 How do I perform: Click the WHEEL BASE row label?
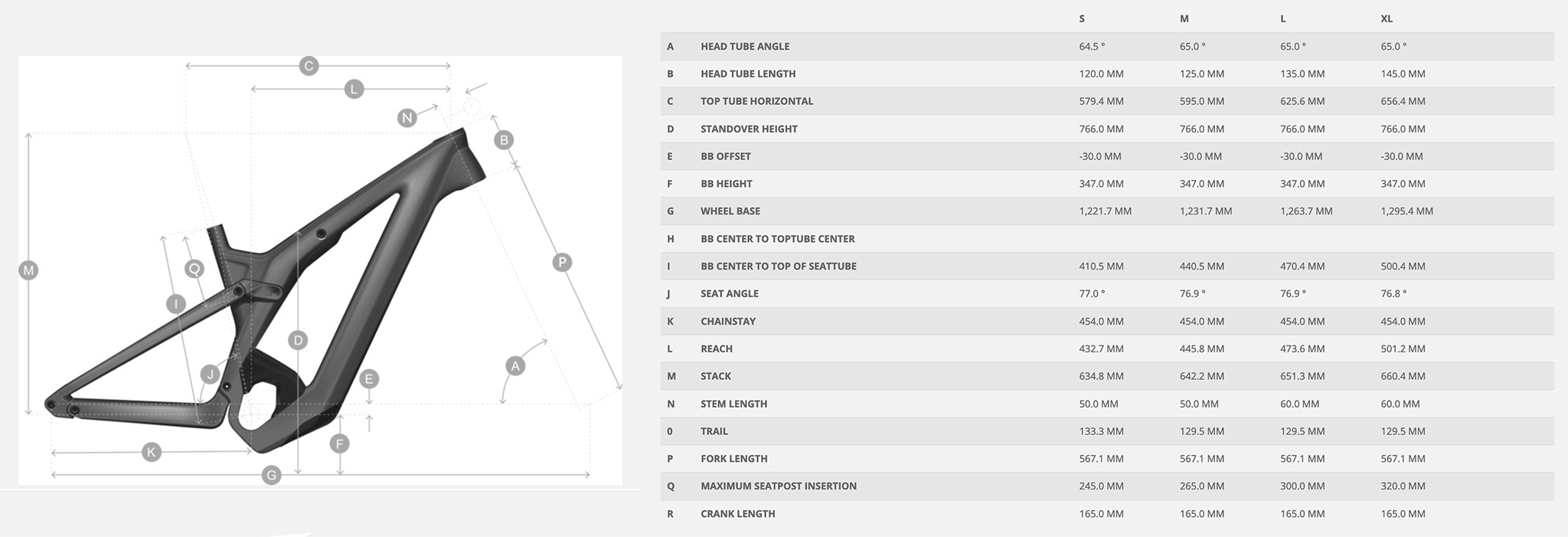[x=730, y=211]
